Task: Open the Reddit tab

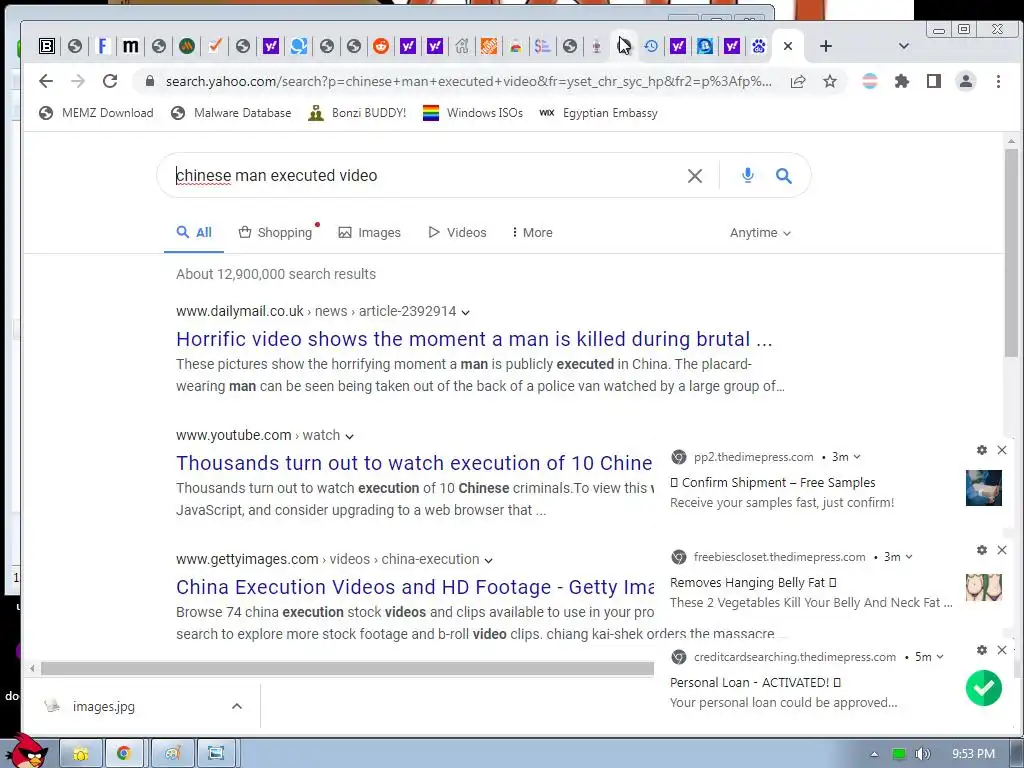Action: click(381, 46)
